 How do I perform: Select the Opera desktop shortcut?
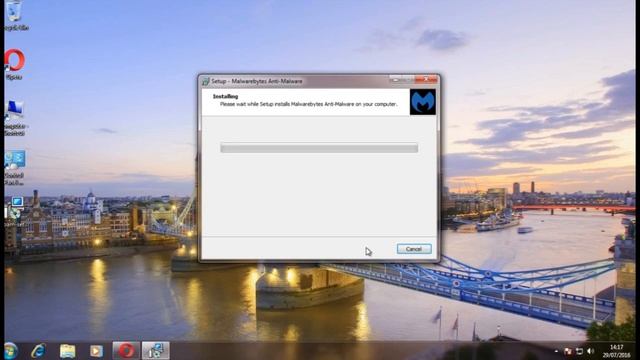click(x=15, y=64)
